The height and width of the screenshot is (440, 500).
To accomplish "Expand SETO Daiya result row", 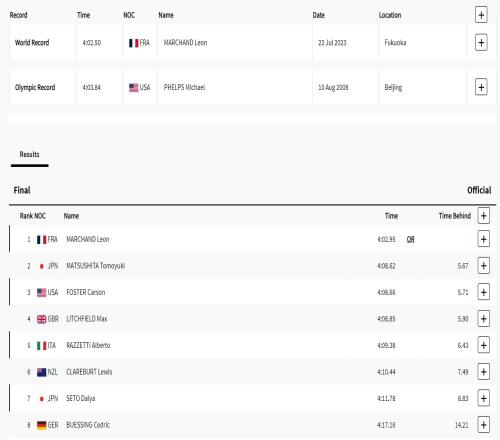I will (x=483, y=398).
